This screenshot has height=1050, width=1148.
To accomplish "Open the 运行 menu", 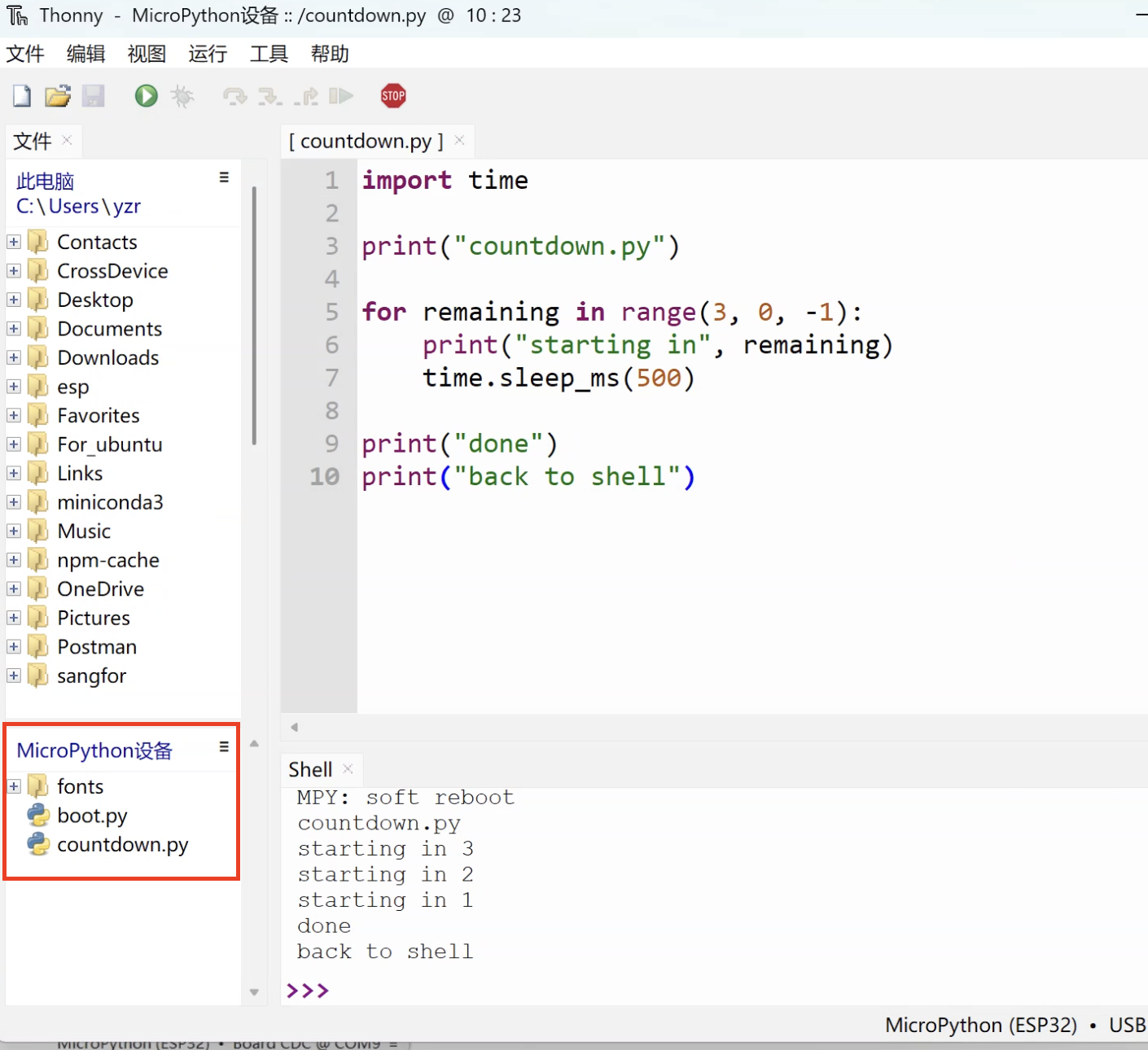I will click(208, 54).
